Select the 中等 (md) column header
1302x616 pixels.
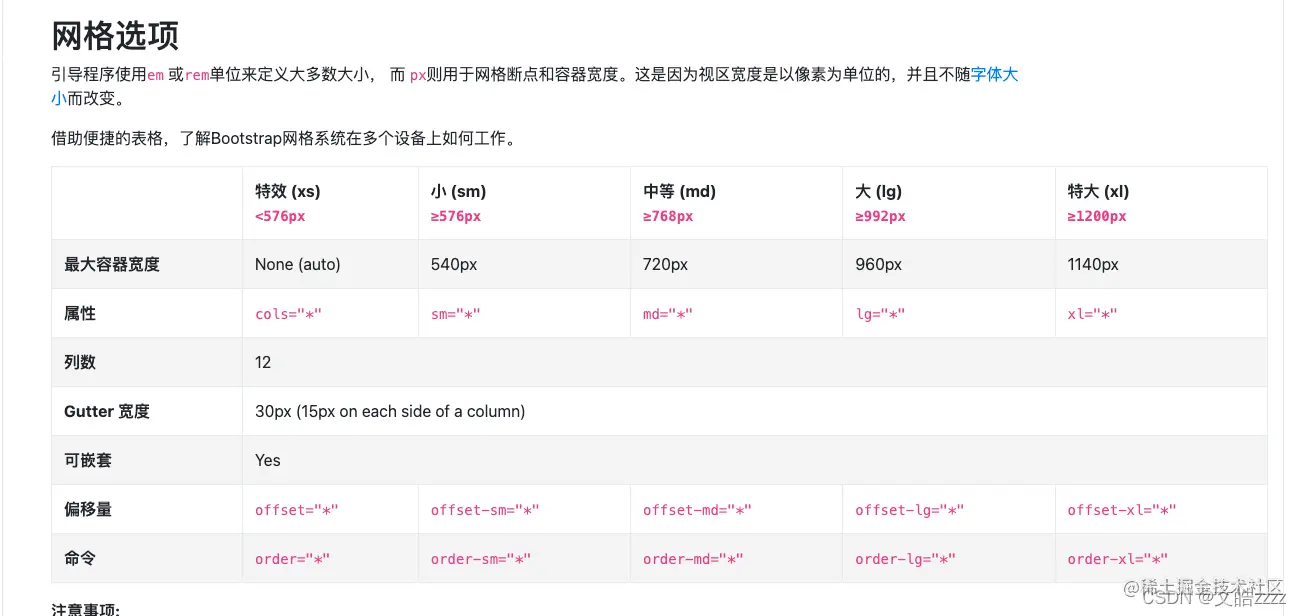click(736, 203)
